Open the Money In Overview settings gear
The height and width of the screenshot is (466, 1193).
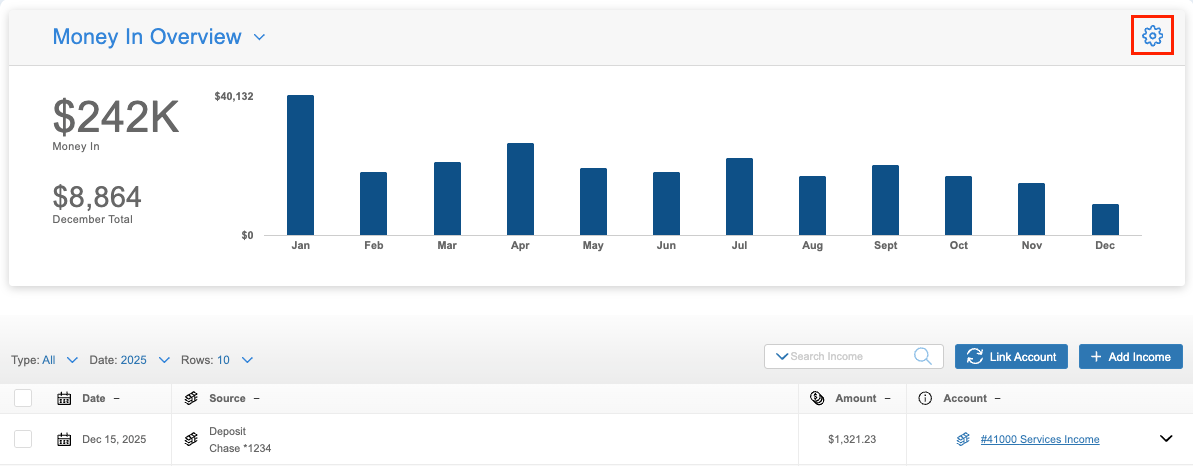[x=1152, y=36]
